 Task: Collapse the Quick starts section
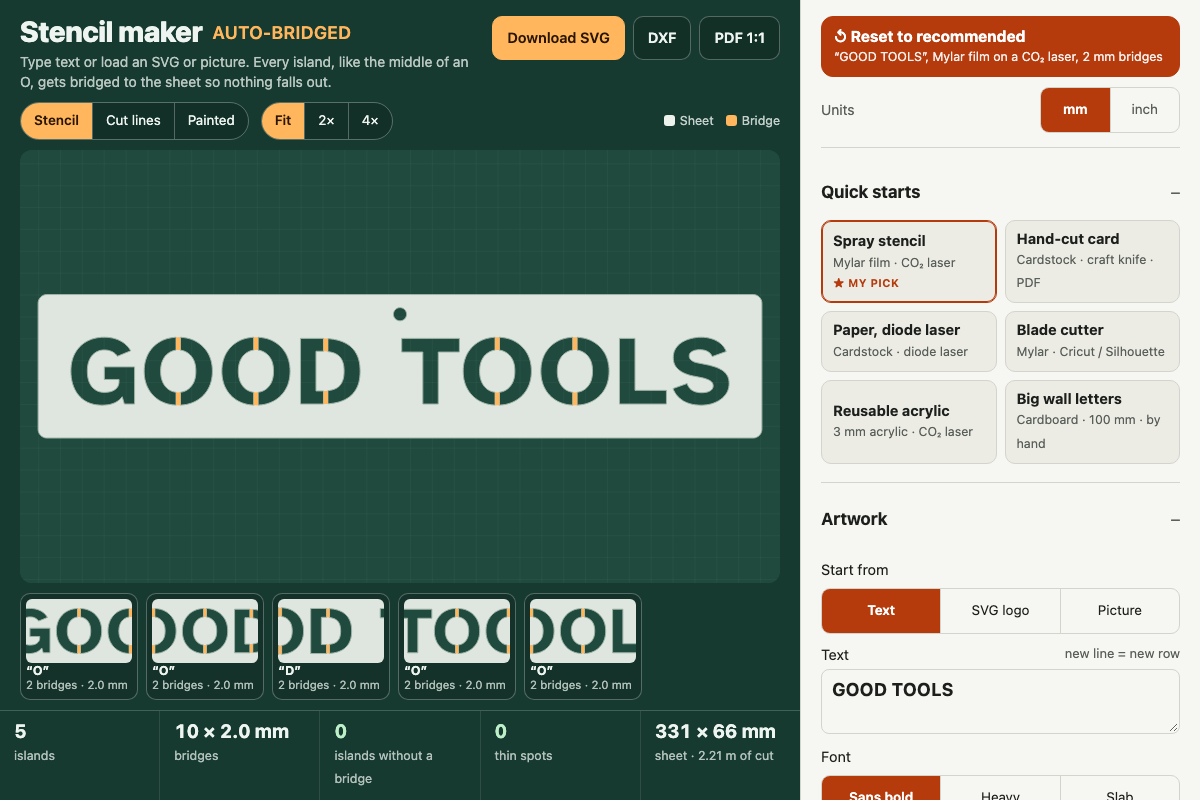click(1175, 192)
